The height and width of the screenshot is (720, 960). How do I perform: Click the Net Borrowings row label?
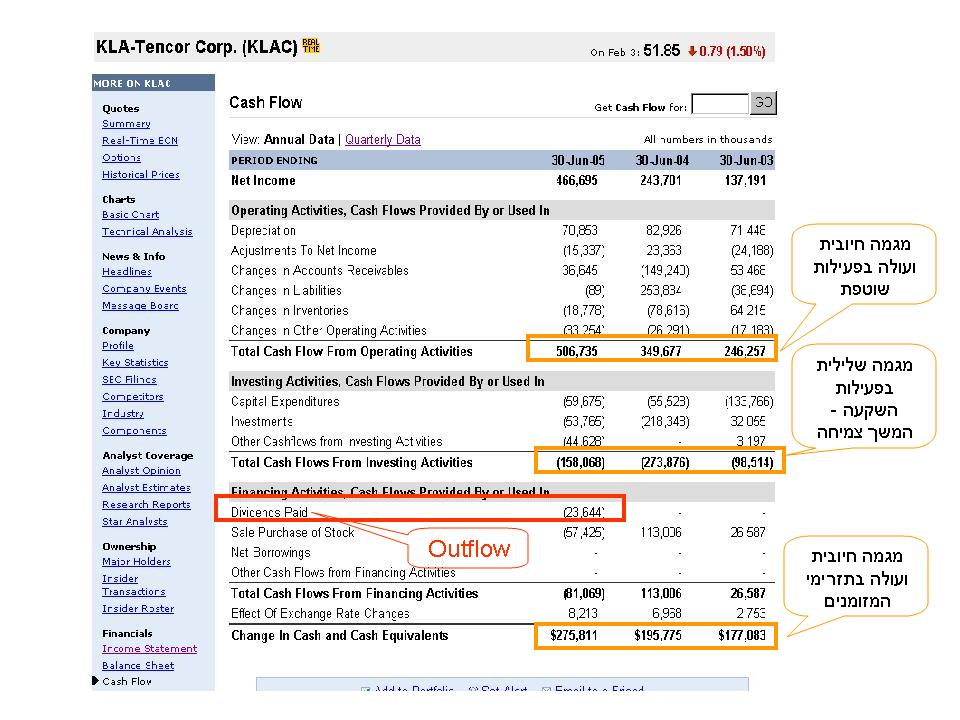pos(271,553)
